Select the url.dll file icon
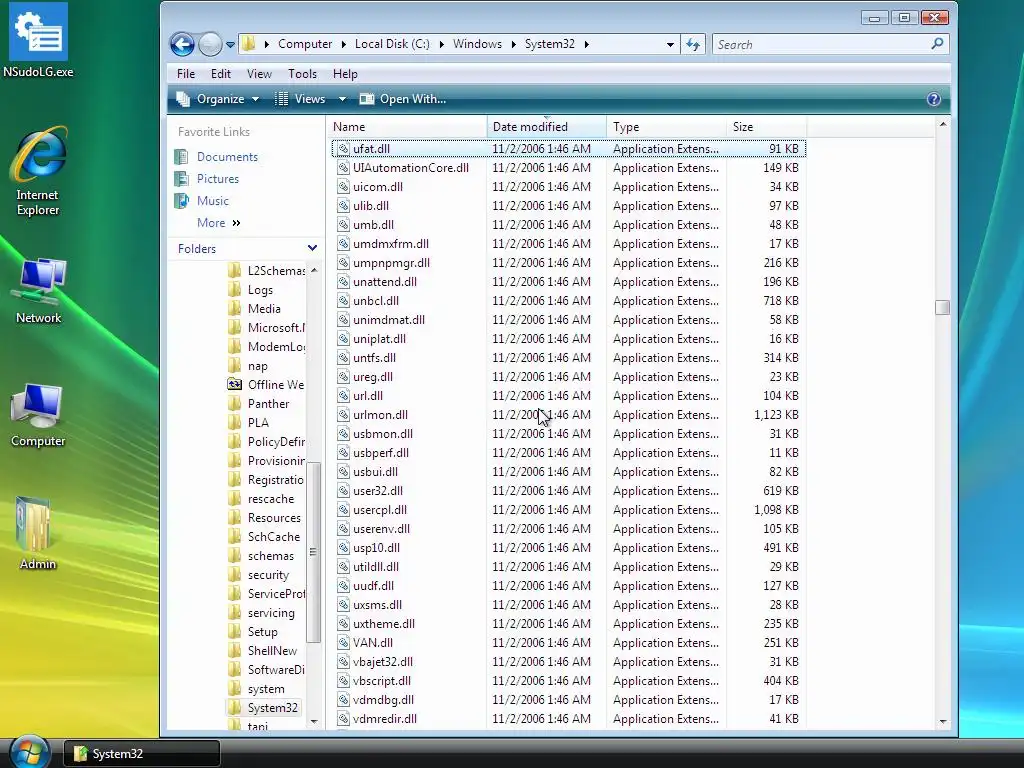Image resolution: width=1024 pixels, height=768 pixels. [x=343, y=396]
